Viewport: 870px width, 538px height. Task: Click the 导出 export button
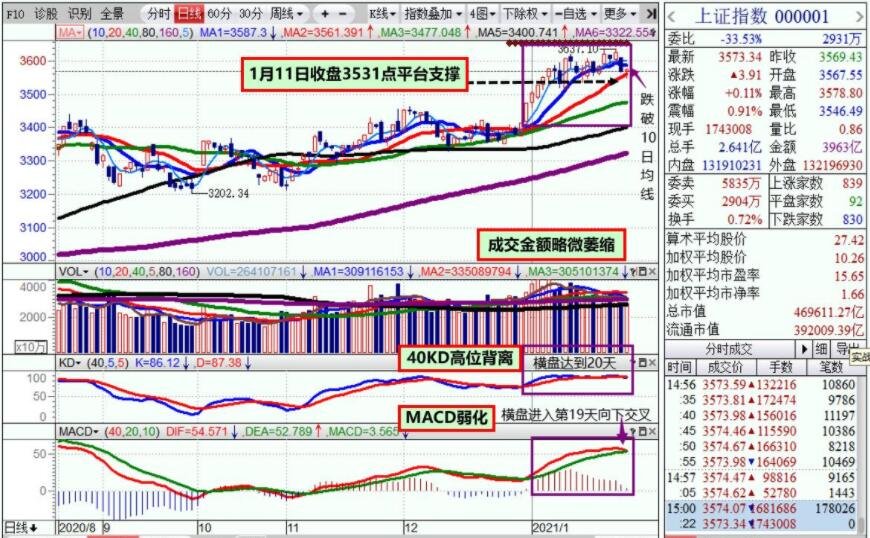(847, 349)
